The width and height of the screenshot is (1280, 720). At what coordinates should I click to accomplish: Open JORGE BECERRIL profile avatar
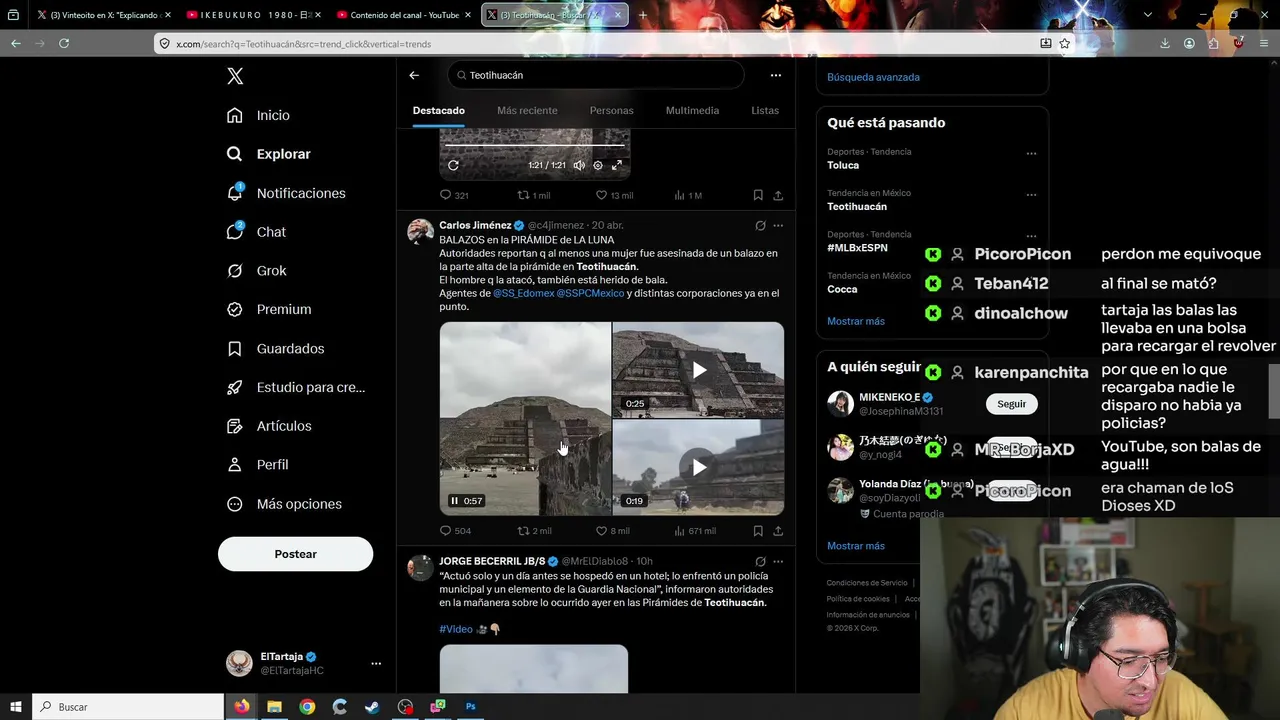point(420,568)
